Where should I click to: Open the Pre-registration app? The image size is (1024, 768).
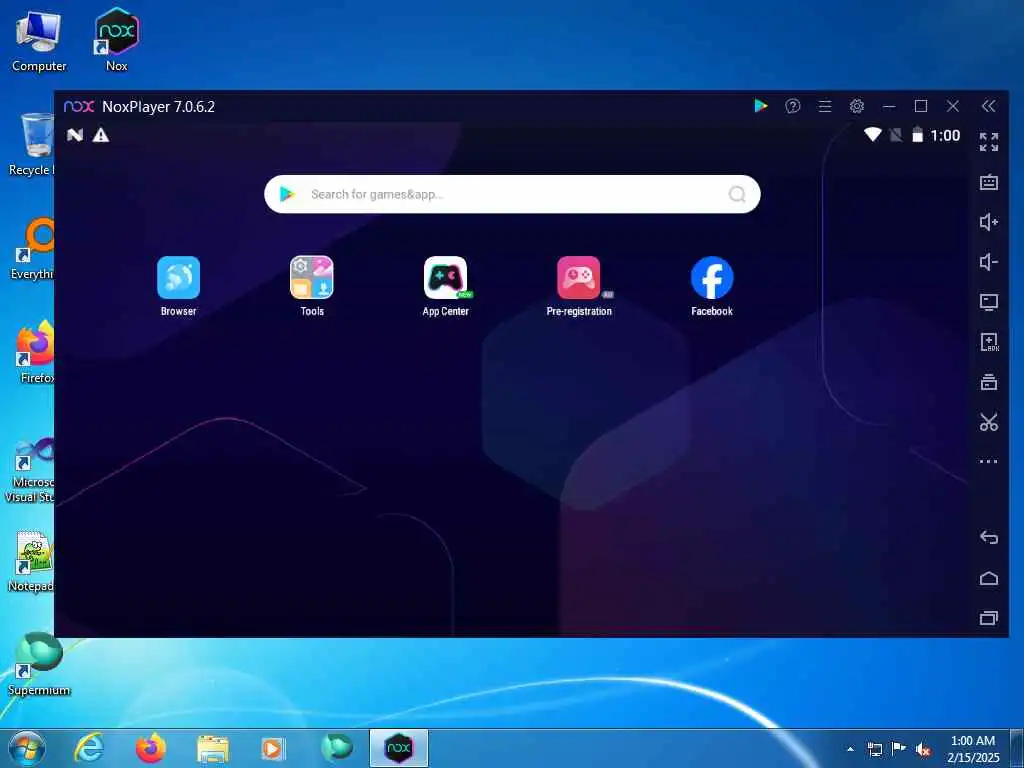[579, 278]
